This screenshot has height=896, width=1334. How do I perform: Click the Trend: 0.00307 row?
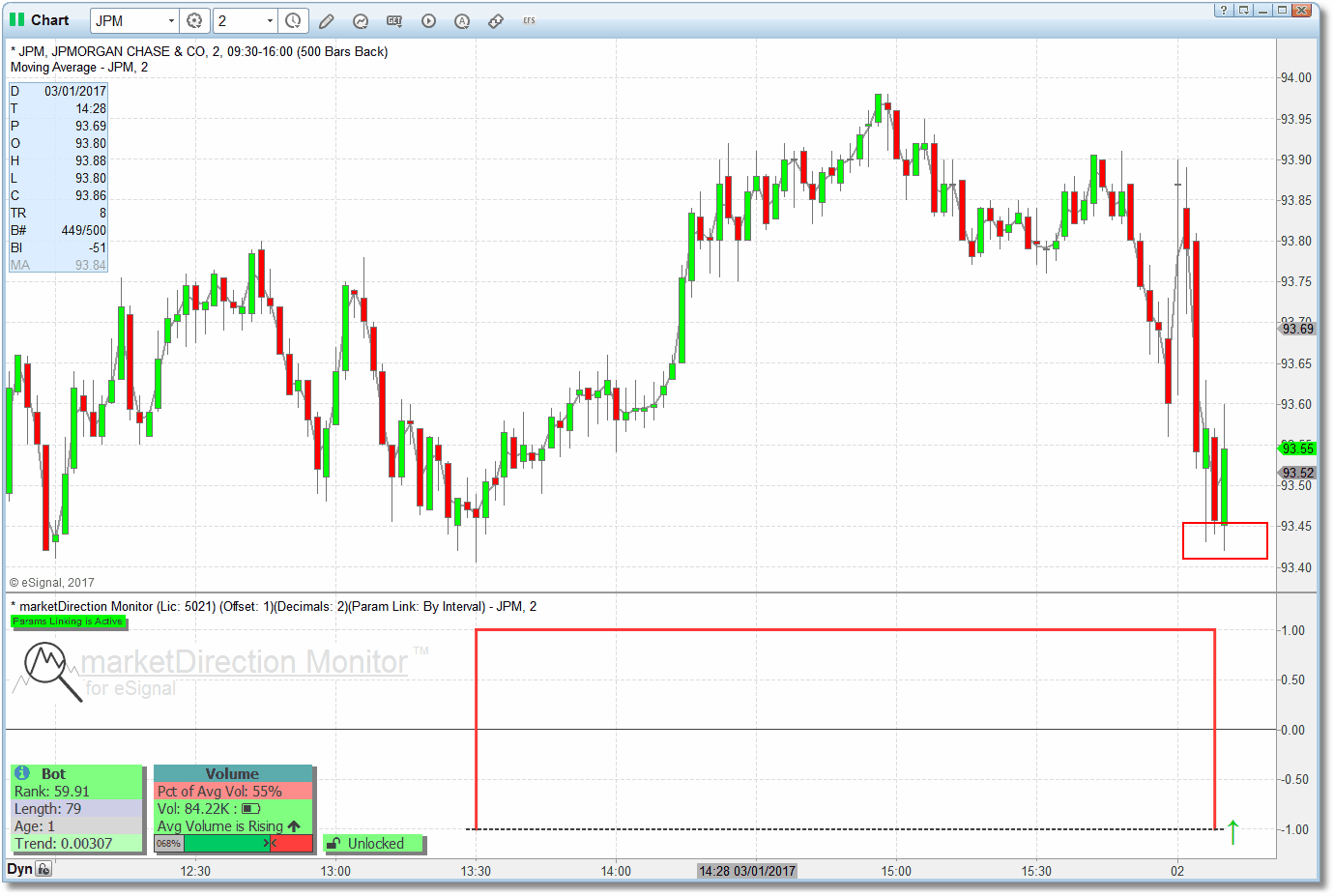click(76, 843)
